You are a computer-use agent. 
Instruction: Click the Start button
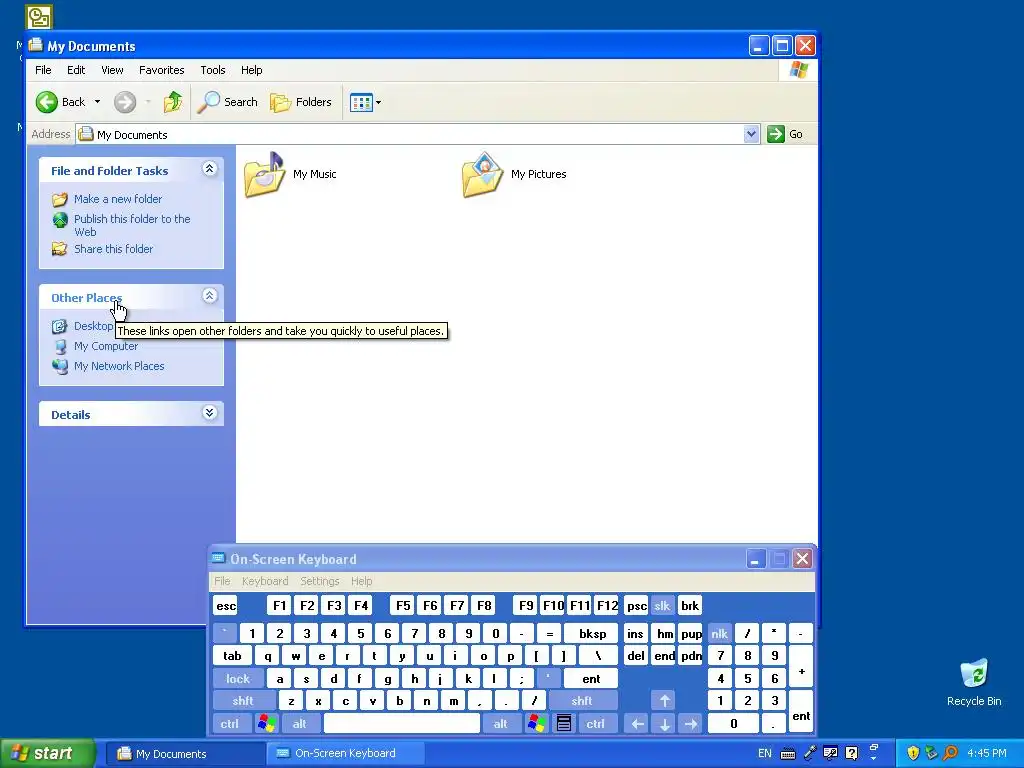47,754
